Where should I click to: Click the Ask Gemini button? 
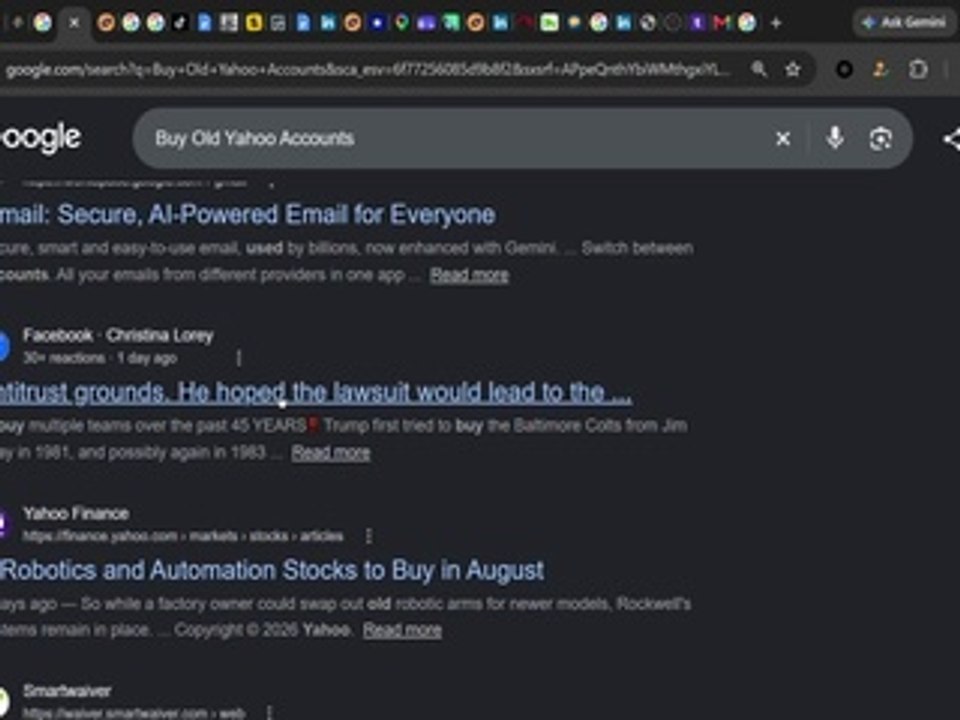pos(904,23)
